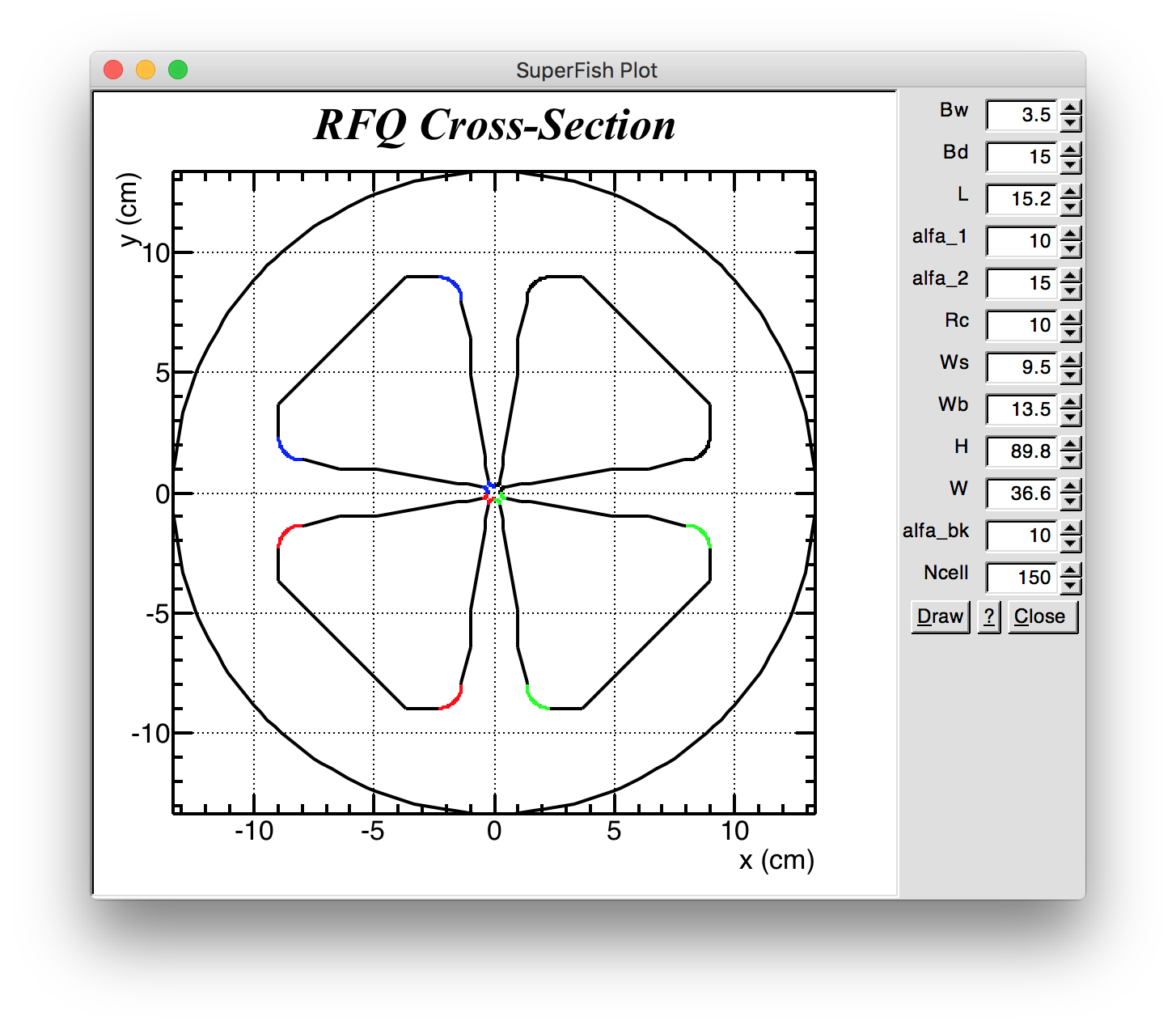Open help with the ? button
The image size is (1176, 1029).
988,616
